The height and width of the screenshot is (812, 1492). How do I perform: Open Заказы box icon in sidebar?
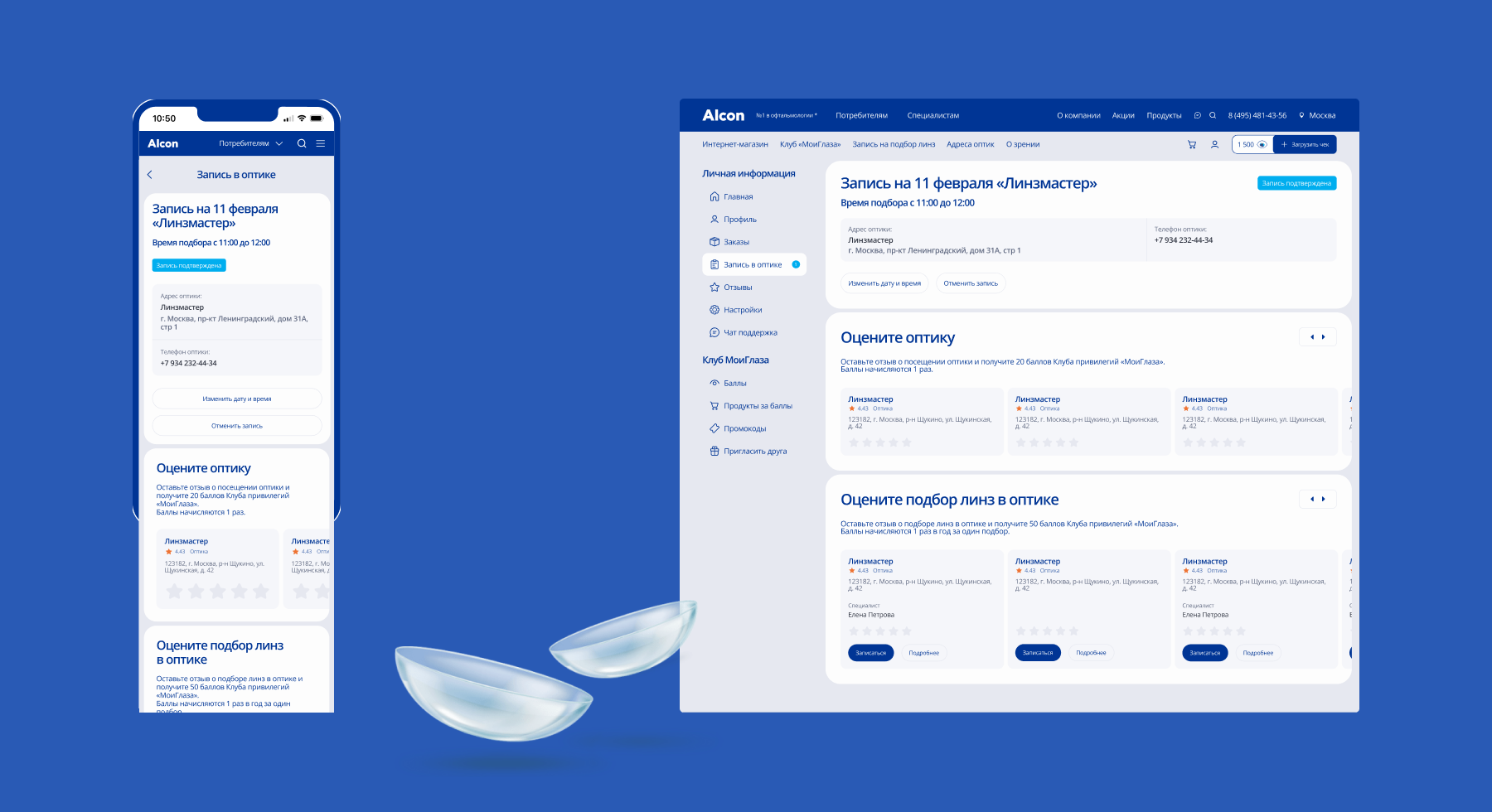[715, 242]
